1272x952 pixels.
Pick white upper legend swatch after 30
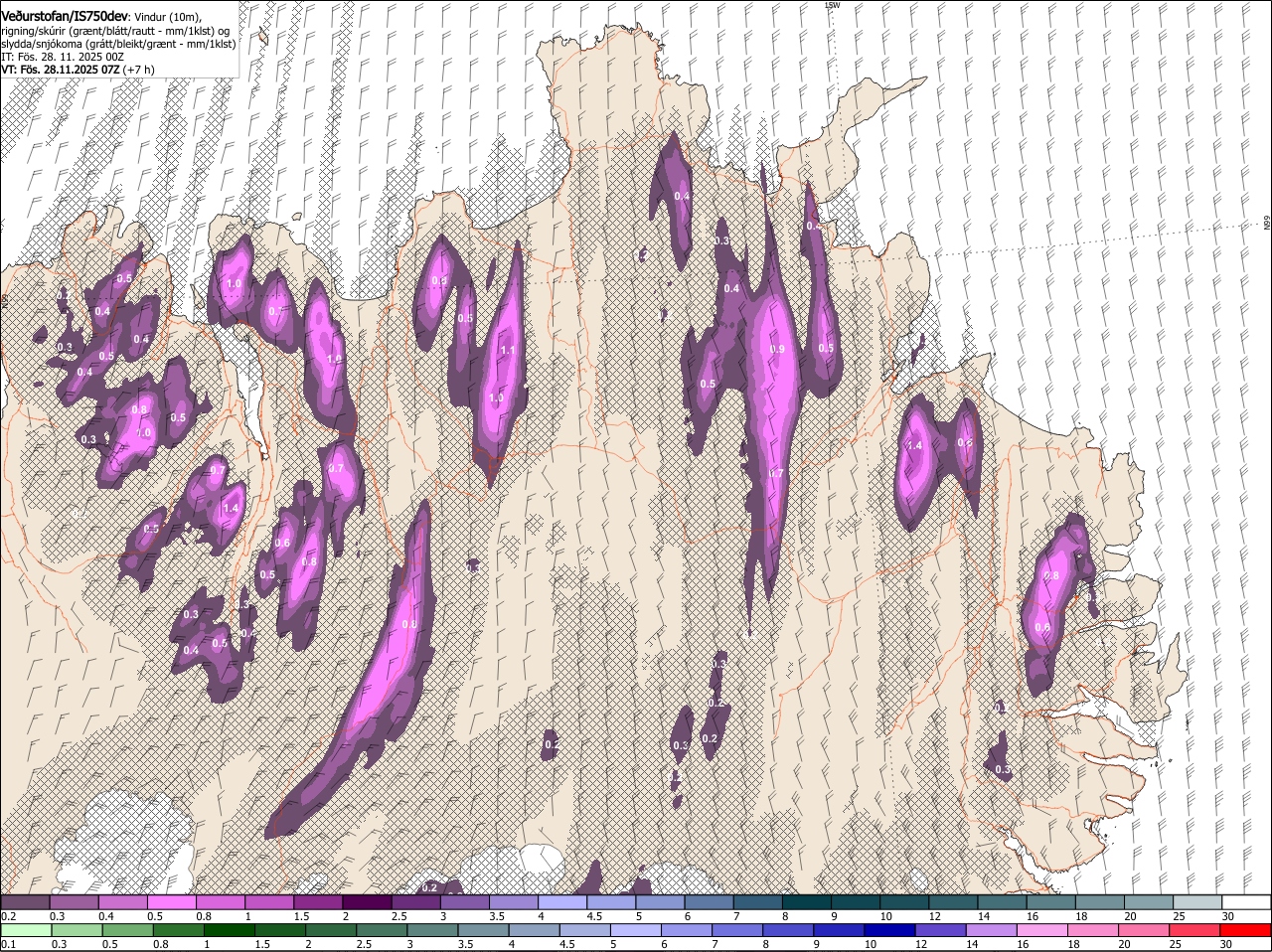1246,902
